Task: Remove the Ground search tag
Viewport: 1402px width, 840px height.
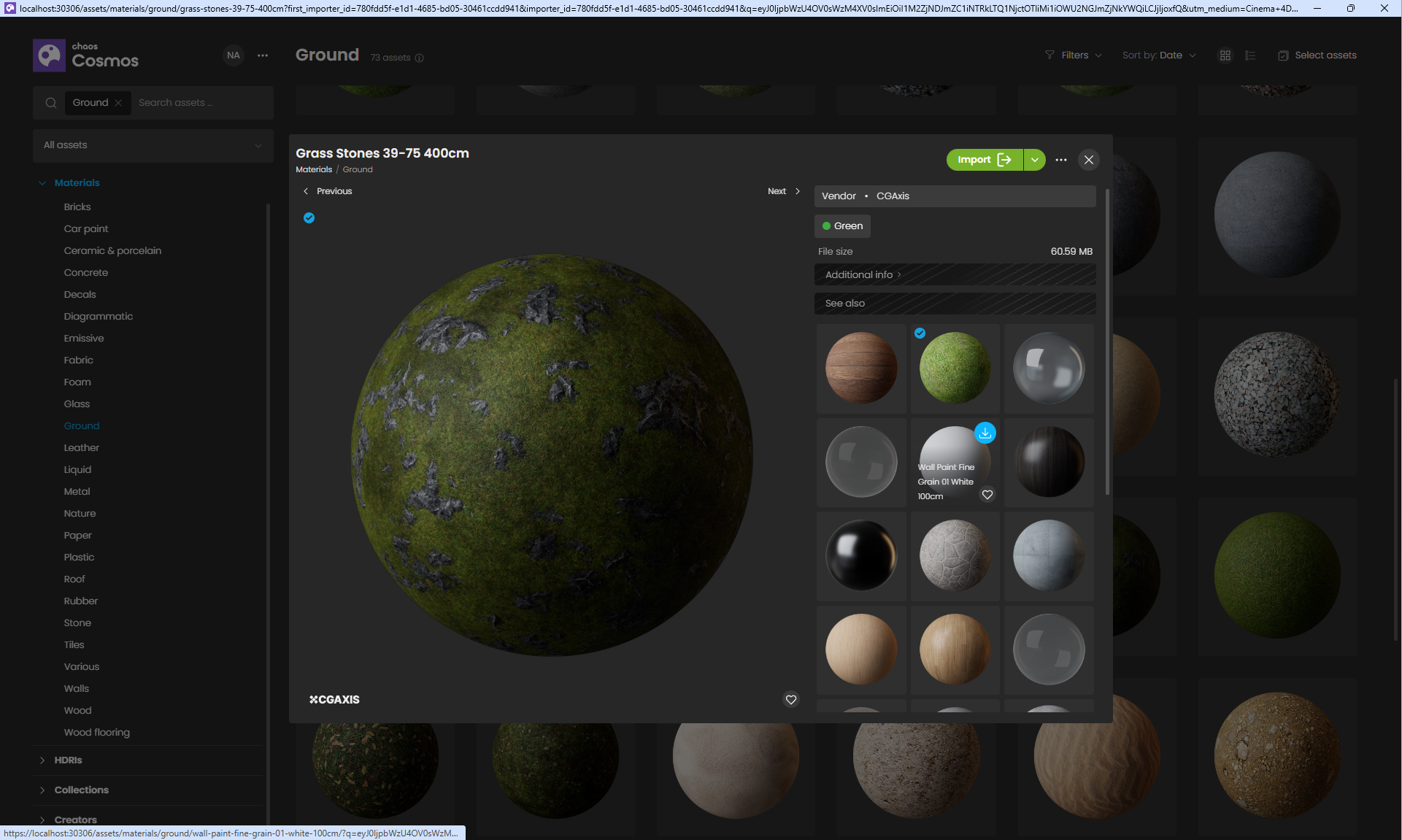Action: [118, 103]
